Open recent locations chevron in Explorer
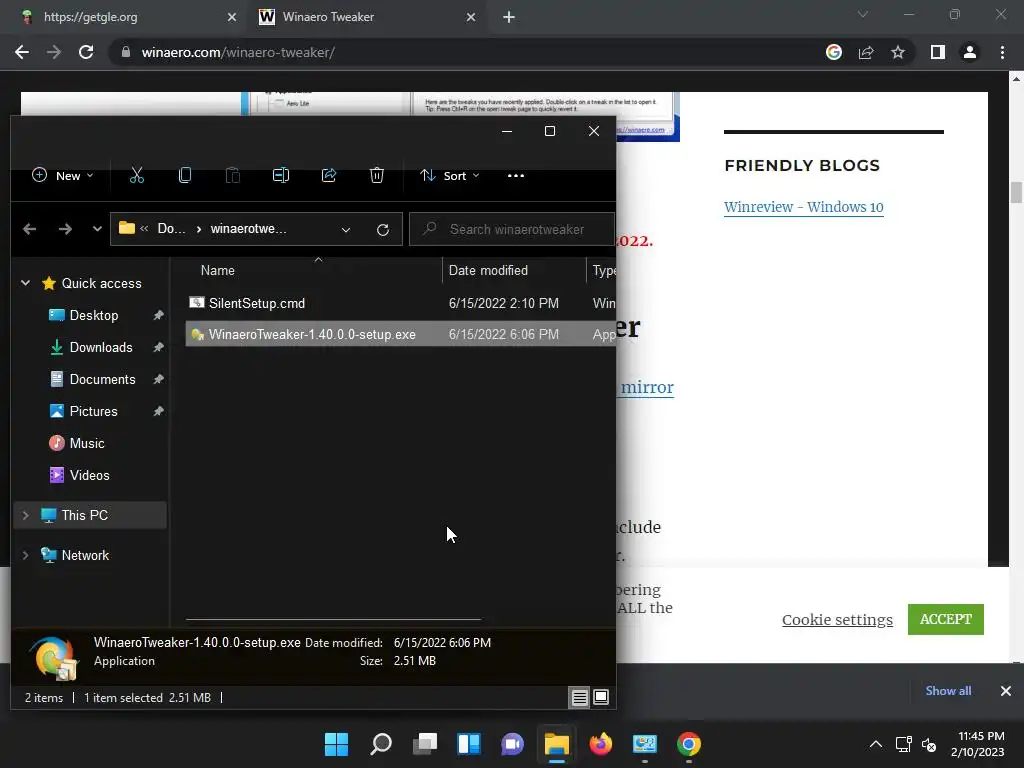This screenshot has height=768, width=1024. click(x=97, y=229)
